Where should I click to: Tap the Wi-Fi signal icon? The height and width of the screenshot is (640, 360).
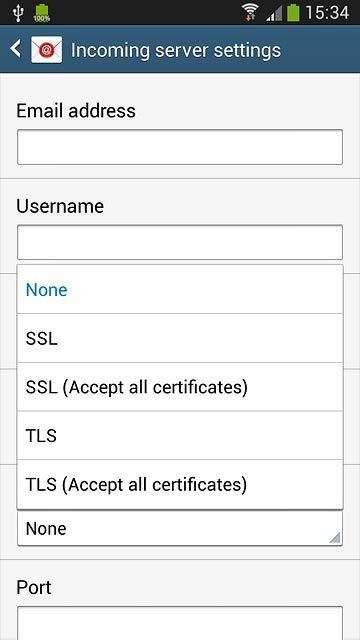point(249,12)
